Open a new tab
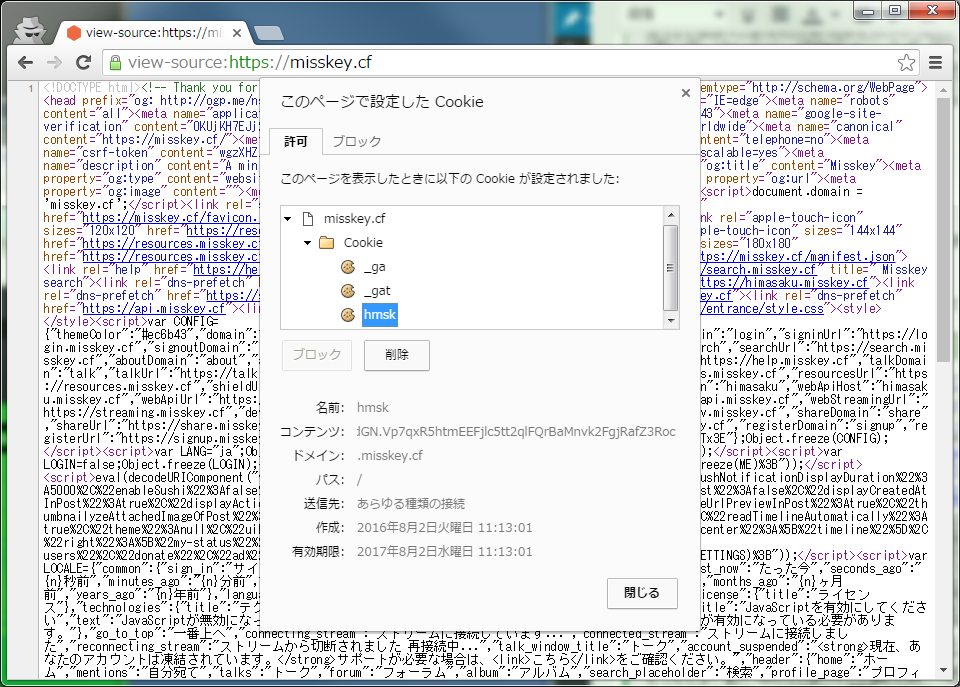This screenshot has width=960, height=687. tap(267, 33)
